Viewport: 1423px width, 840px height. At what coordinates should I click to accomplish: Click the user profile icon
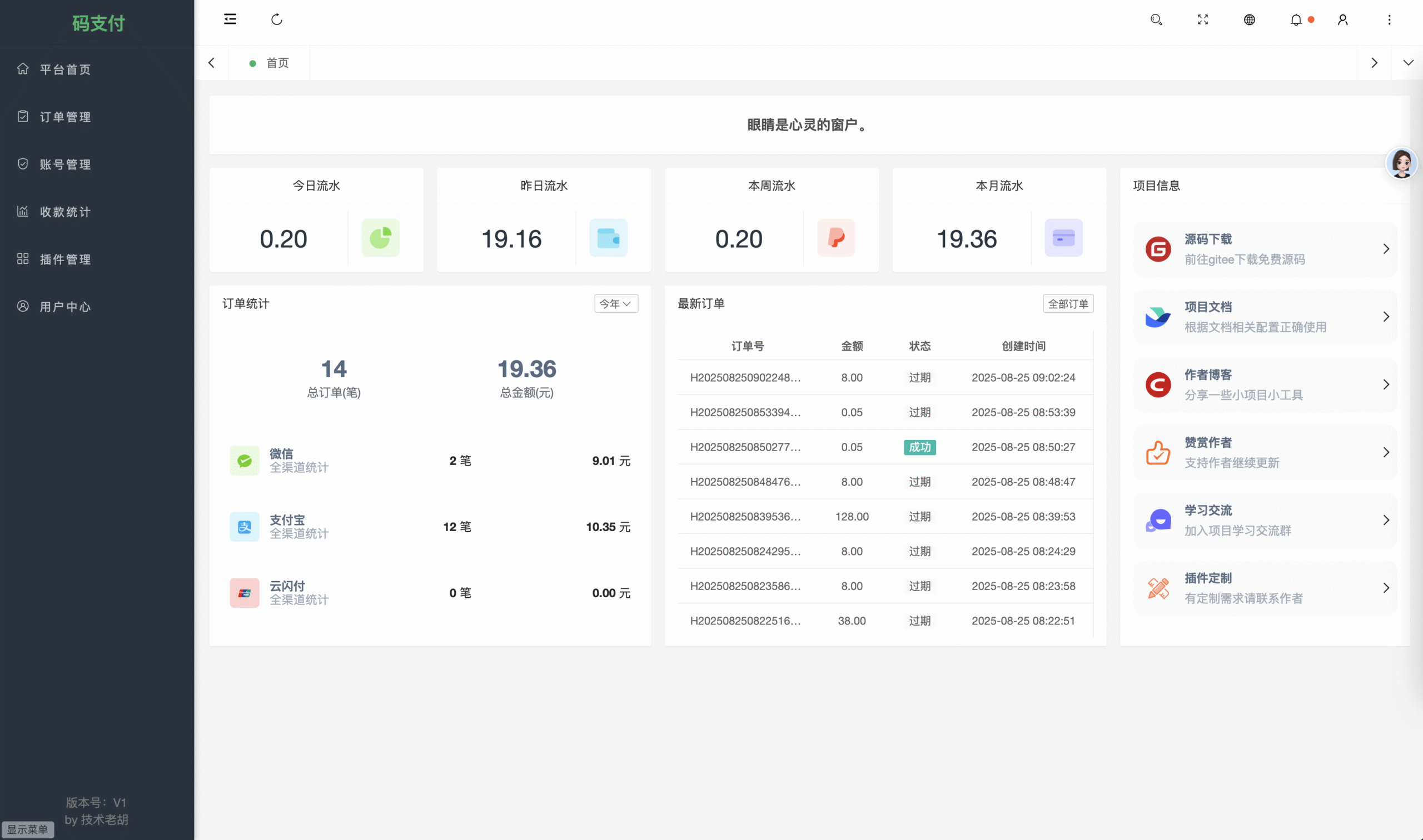(x=1342, y=20)
